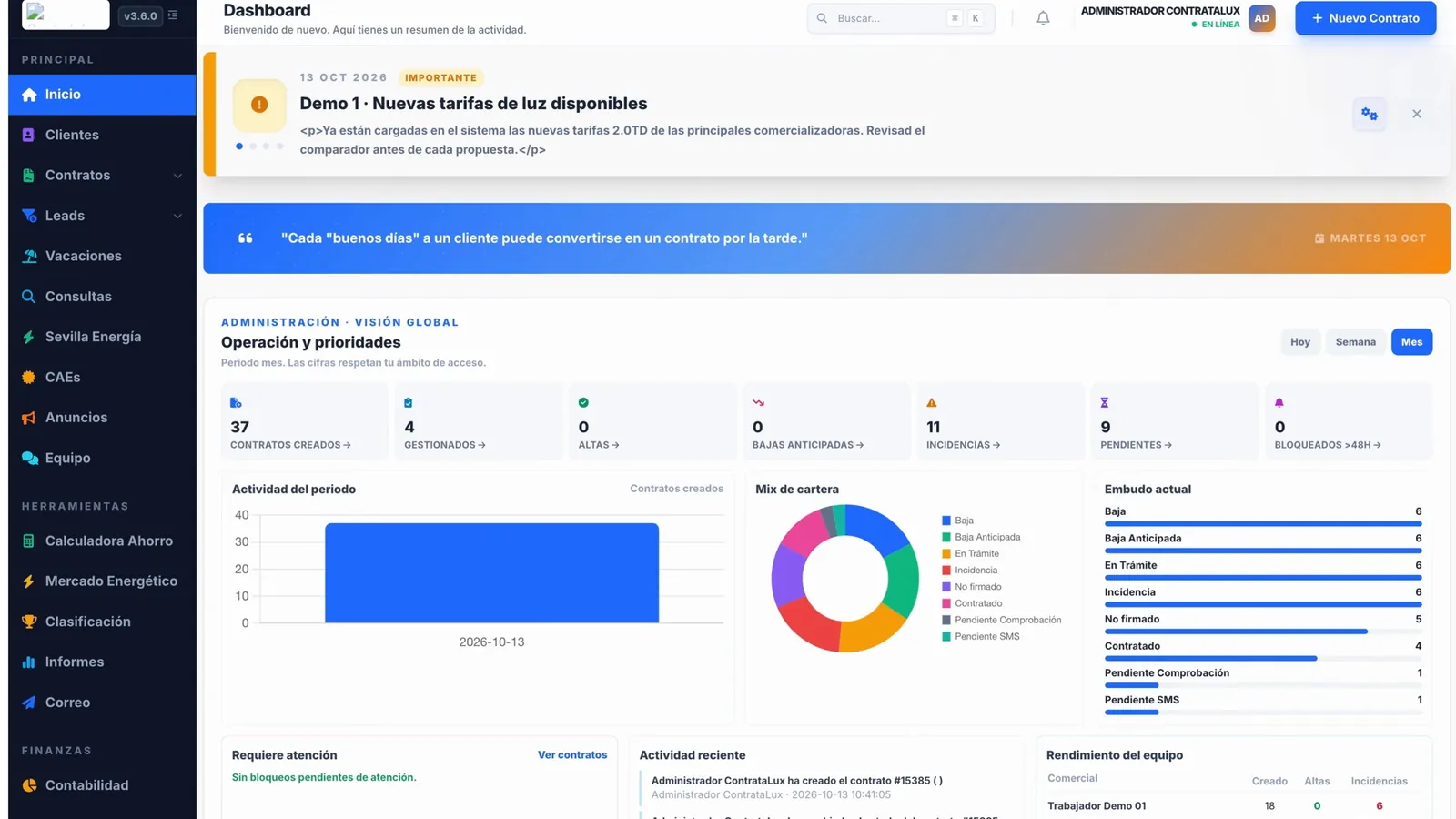The width and height of the screenshot is (1456, 819).
Task: Select the Semana period toggle
Action: (1356, 342)
